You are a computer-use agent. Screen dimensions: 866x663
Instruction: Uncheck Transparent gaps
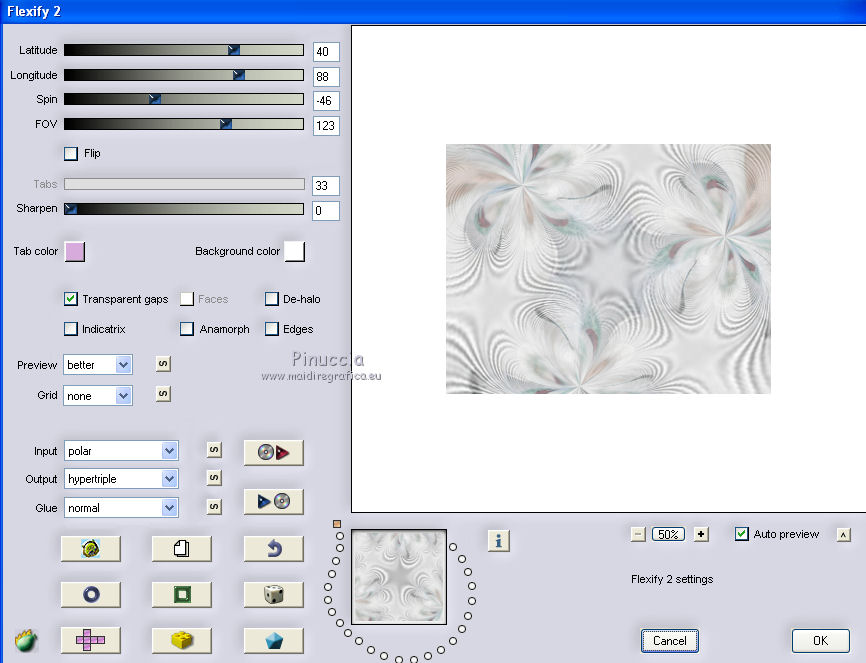(71, 299)
